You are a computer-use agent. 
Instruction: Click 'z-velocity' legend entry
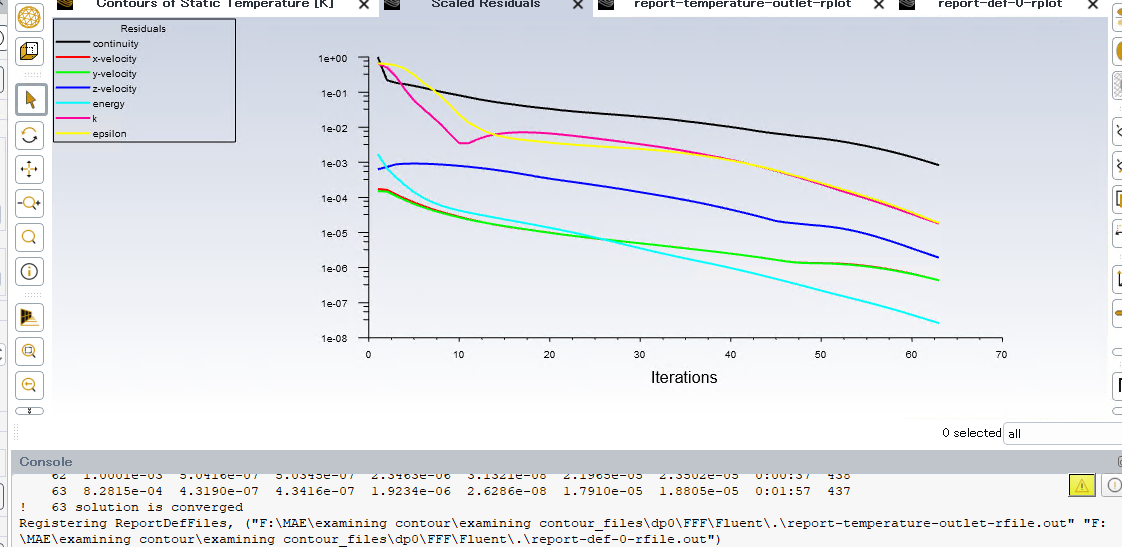tap(114, 89)
